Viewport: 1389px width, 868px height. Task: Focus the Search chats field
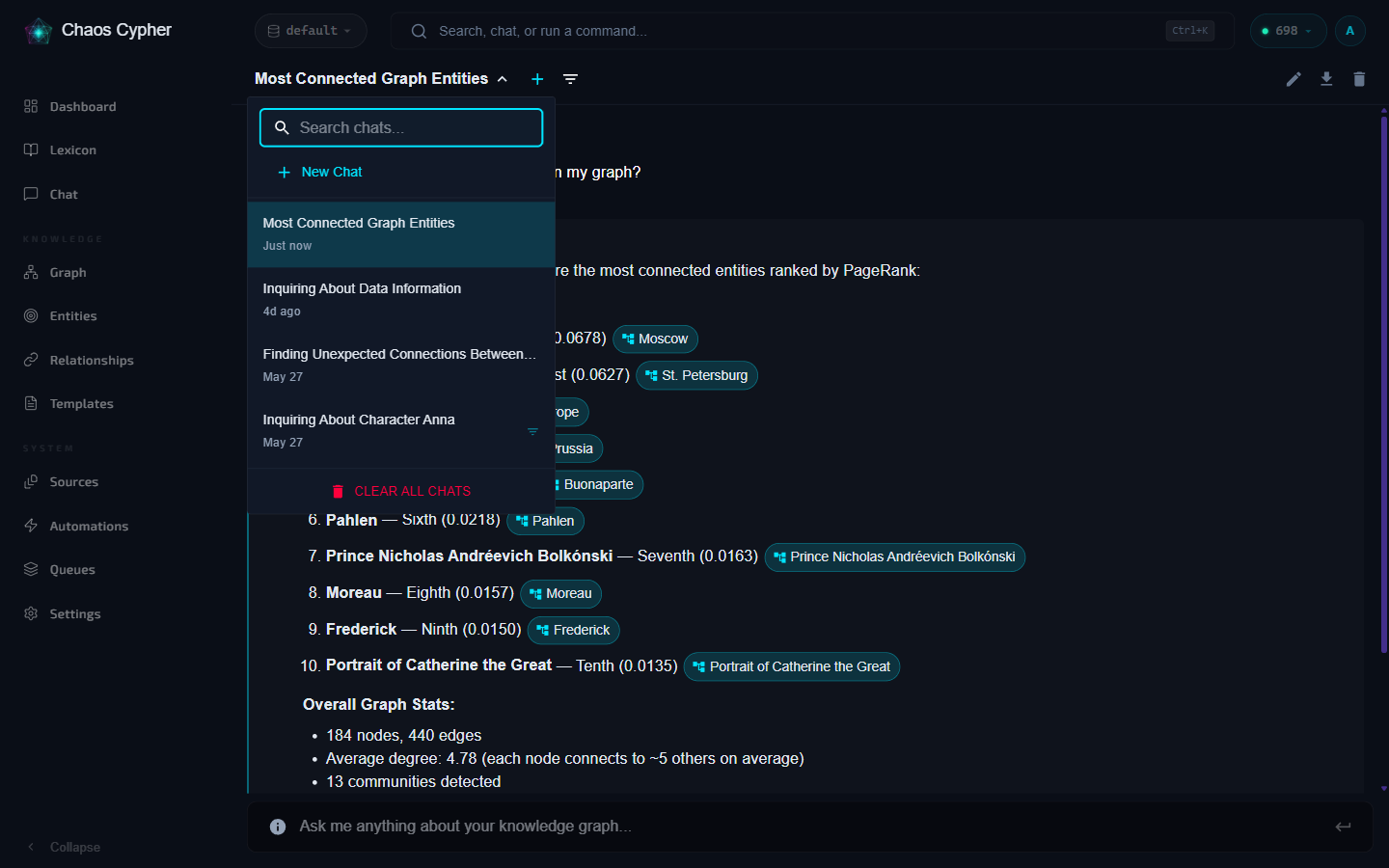(401, 127)
